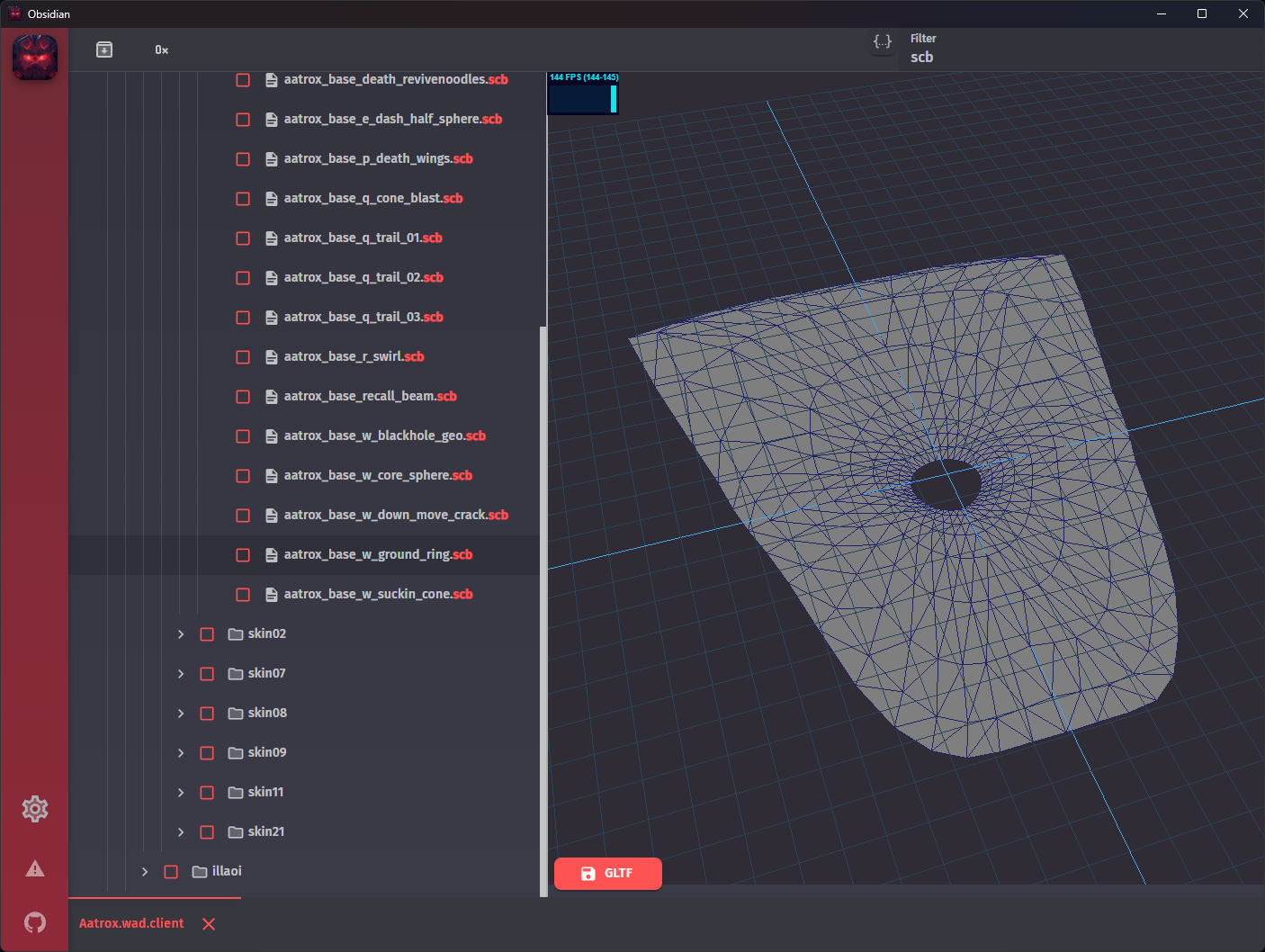Click folder icon of skin11
The width and height of the screenshot is (1265, 952).
236,793
